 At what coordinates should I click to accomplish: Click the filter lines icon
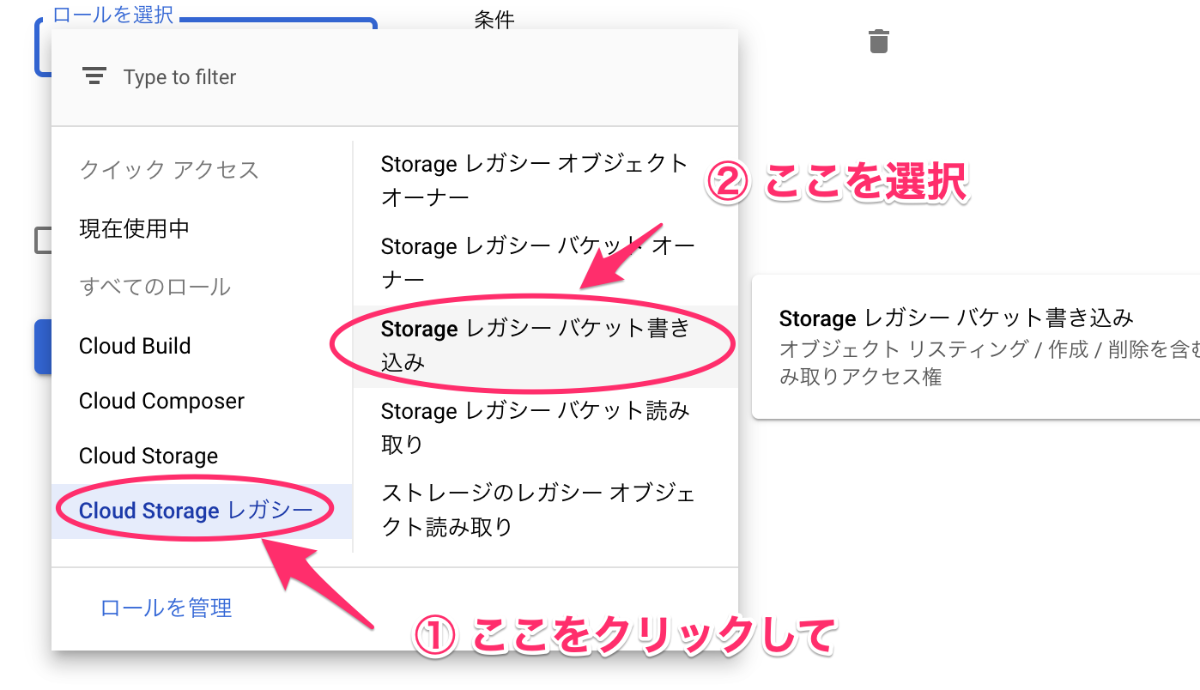point(94,76)
